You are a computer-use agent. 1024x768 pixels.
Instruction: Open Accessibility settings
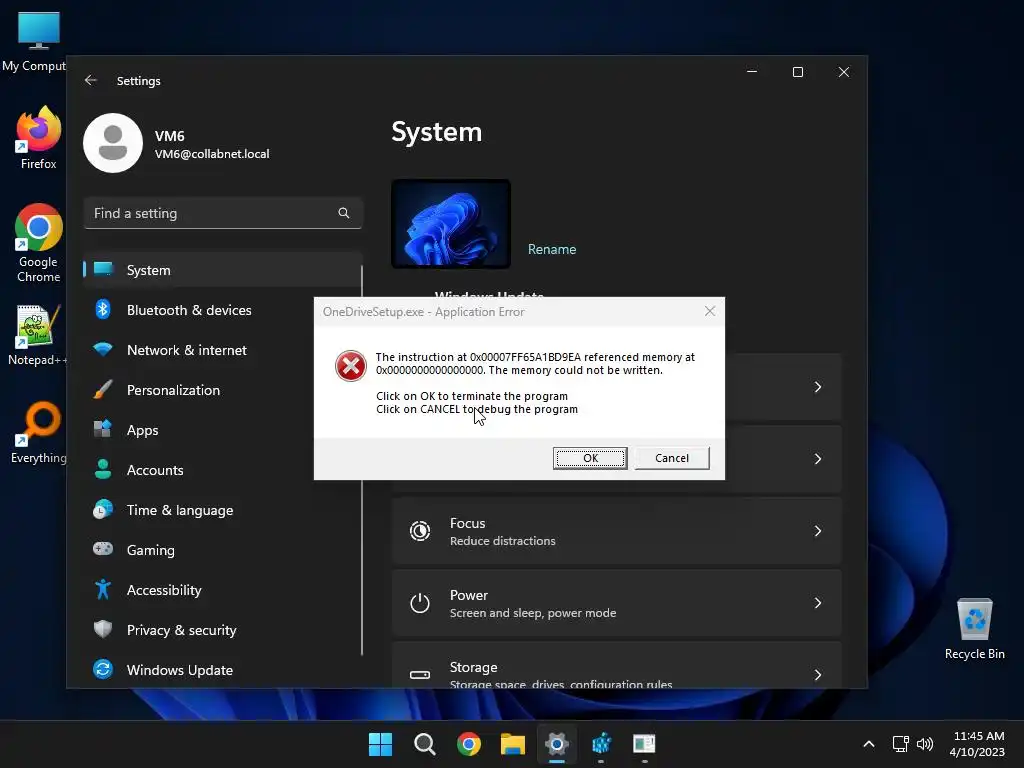pos(222,590)
